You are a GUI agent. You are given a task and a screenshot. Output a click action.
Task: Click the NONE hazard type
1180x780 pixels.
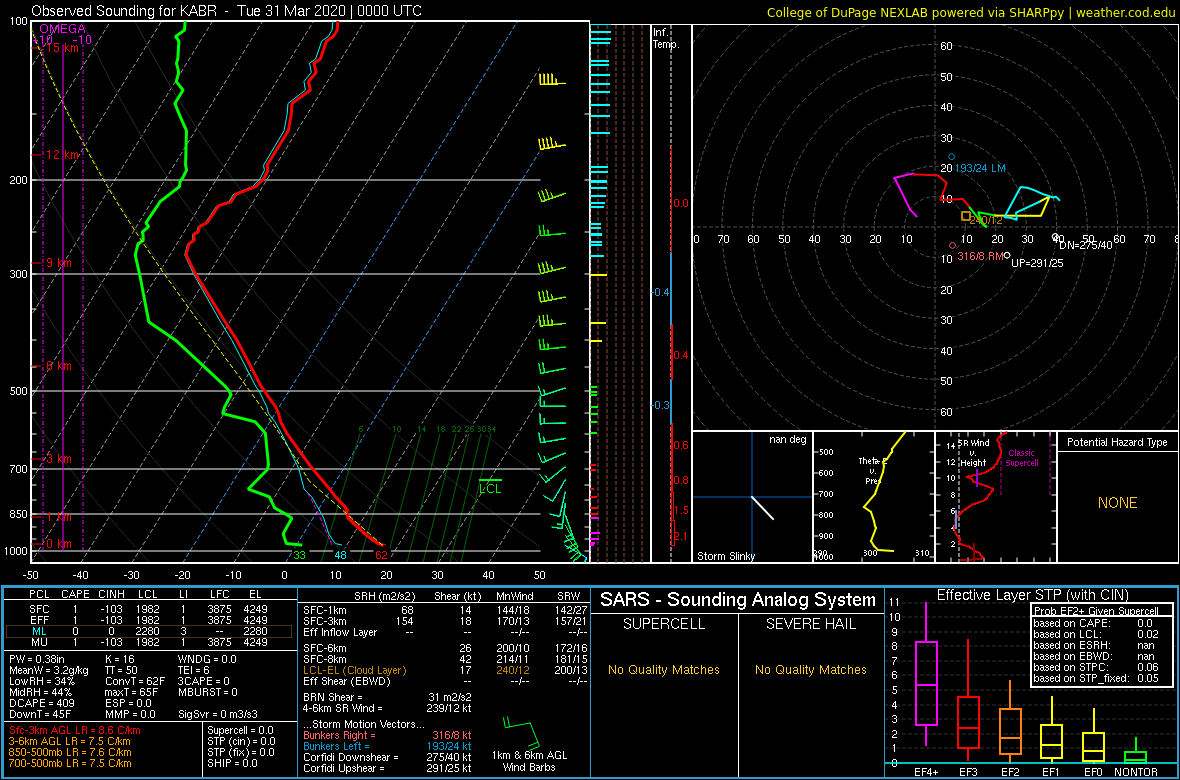[1117, 503]
